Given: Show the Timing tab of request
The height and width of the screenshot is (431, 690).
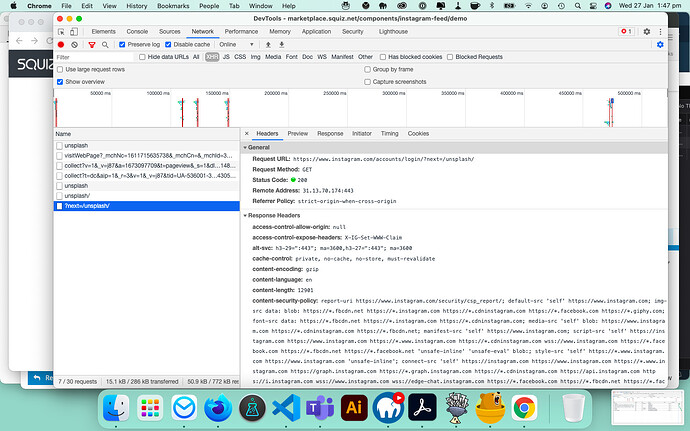Looking at the screenshot, I should pos(389,133).
